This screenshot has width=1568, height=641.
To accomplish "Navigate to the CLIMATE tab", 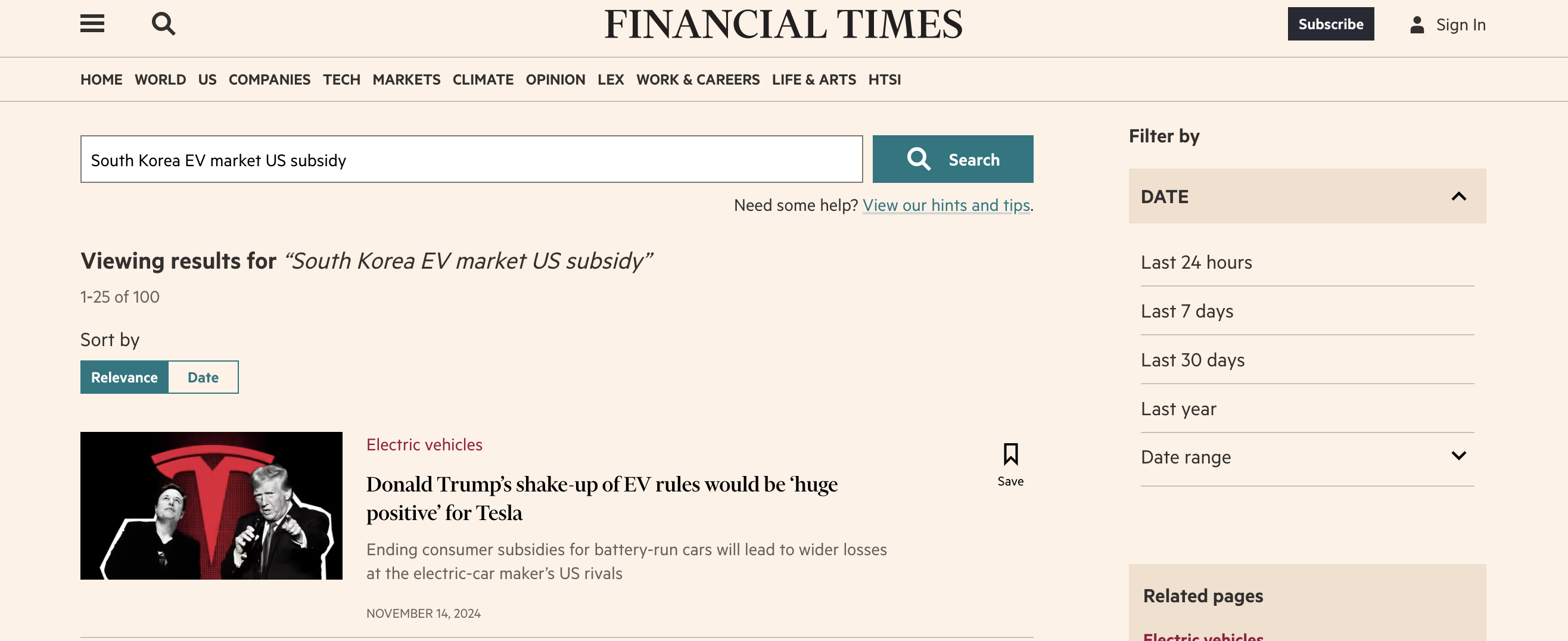I will (x=483, y=79).
